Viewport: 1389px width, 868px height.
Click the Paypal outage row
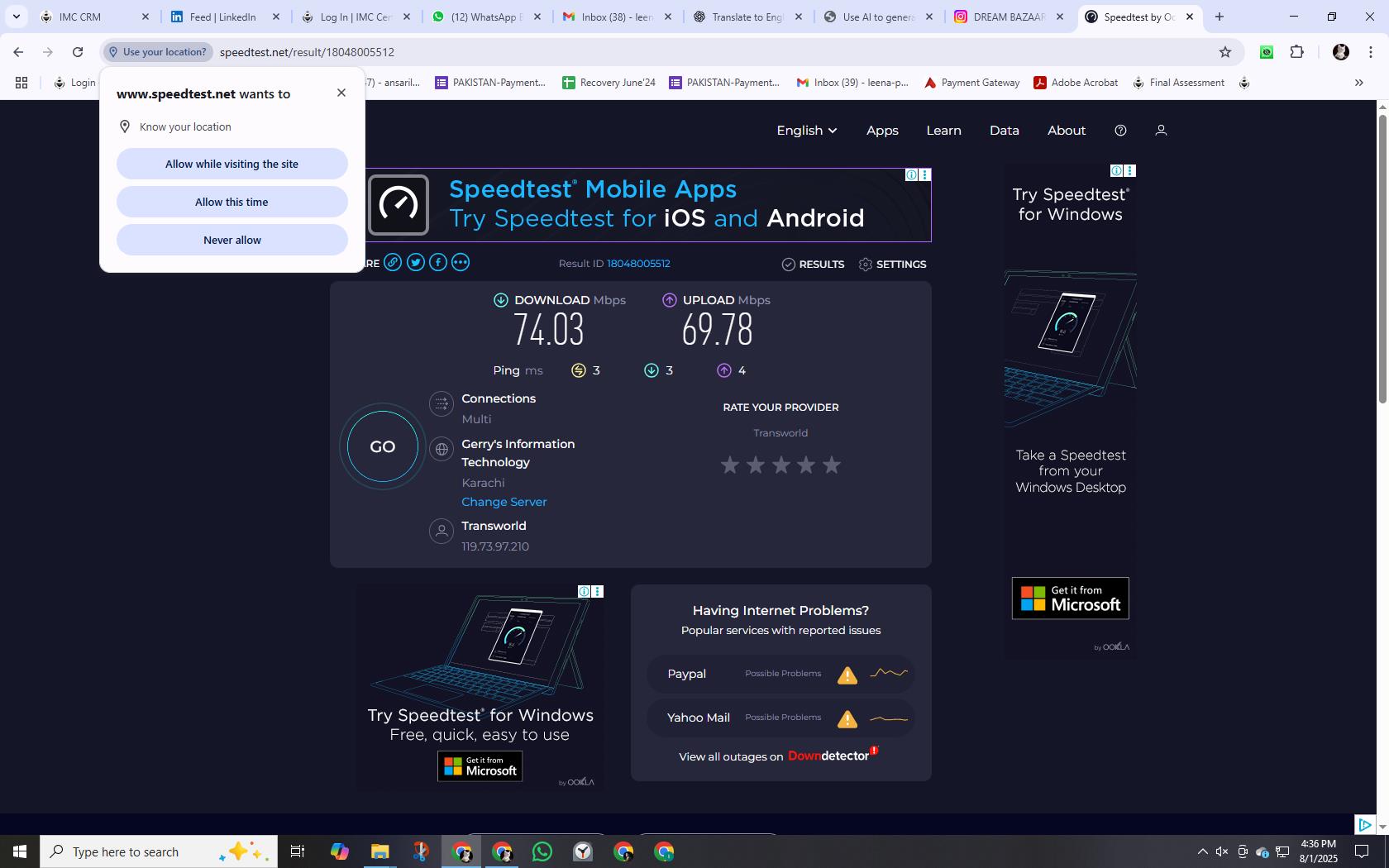coord(780,674)
